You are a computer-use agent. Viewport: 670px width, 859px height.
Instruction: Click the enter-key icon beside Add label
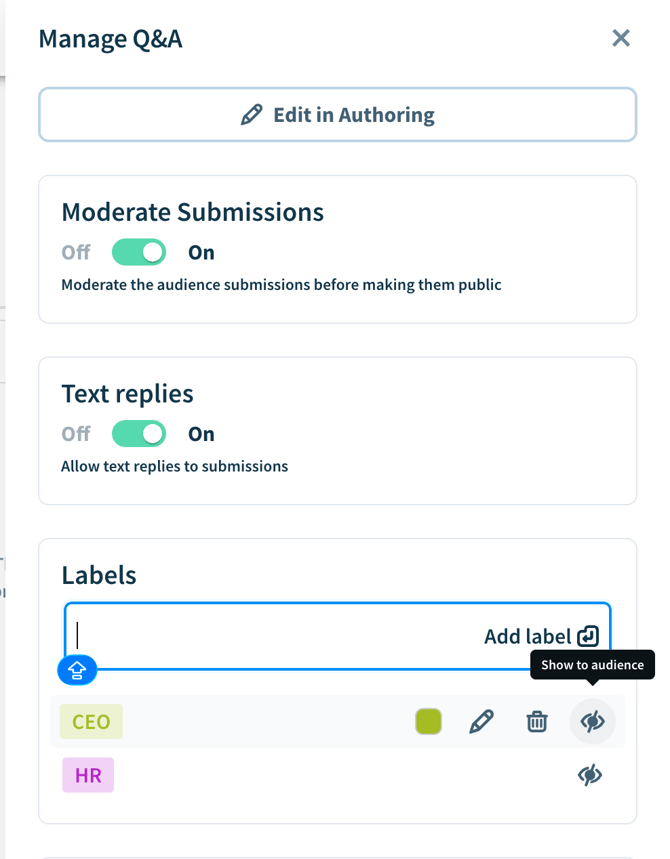point(588,636)
